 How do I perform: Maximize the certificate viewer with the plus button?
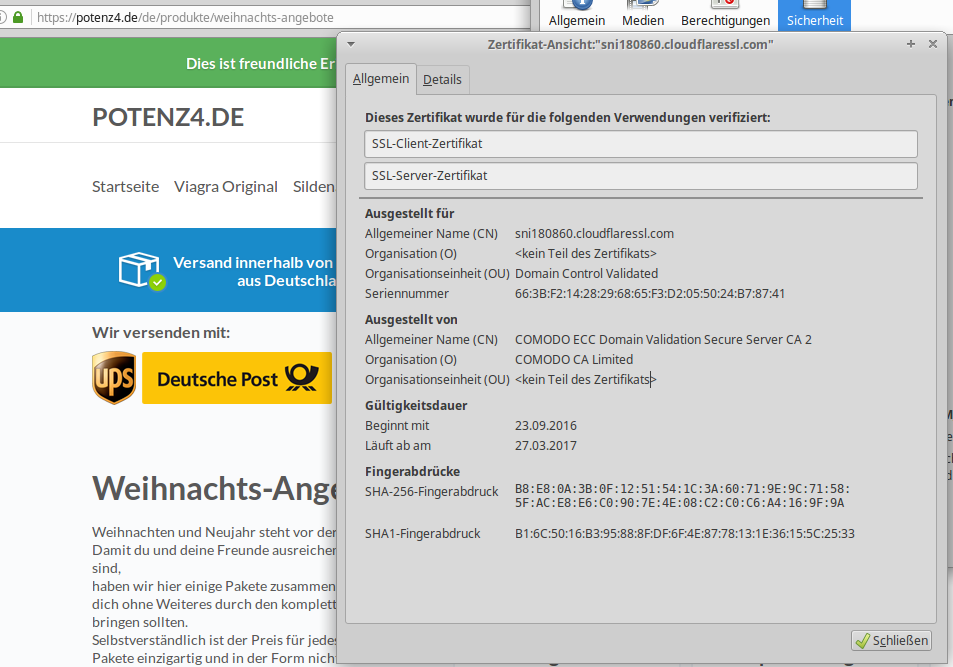910,44
